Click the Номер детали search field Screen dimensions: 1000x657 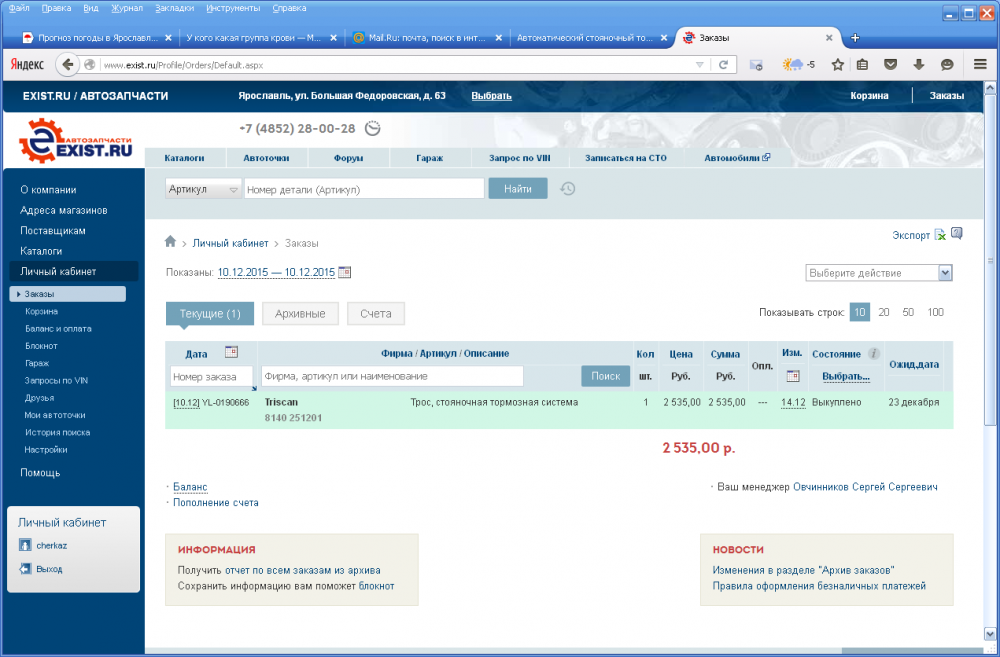click(364, 189)
